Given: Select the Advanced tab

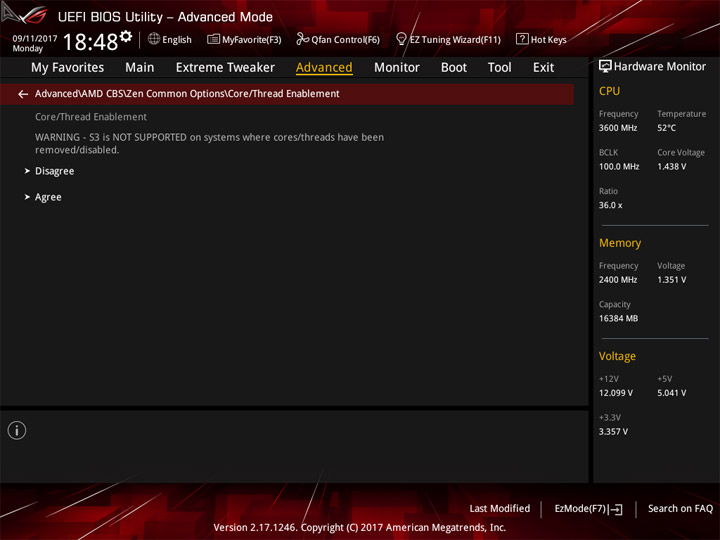Looking at the screenshot, I should tap(324, 68).
